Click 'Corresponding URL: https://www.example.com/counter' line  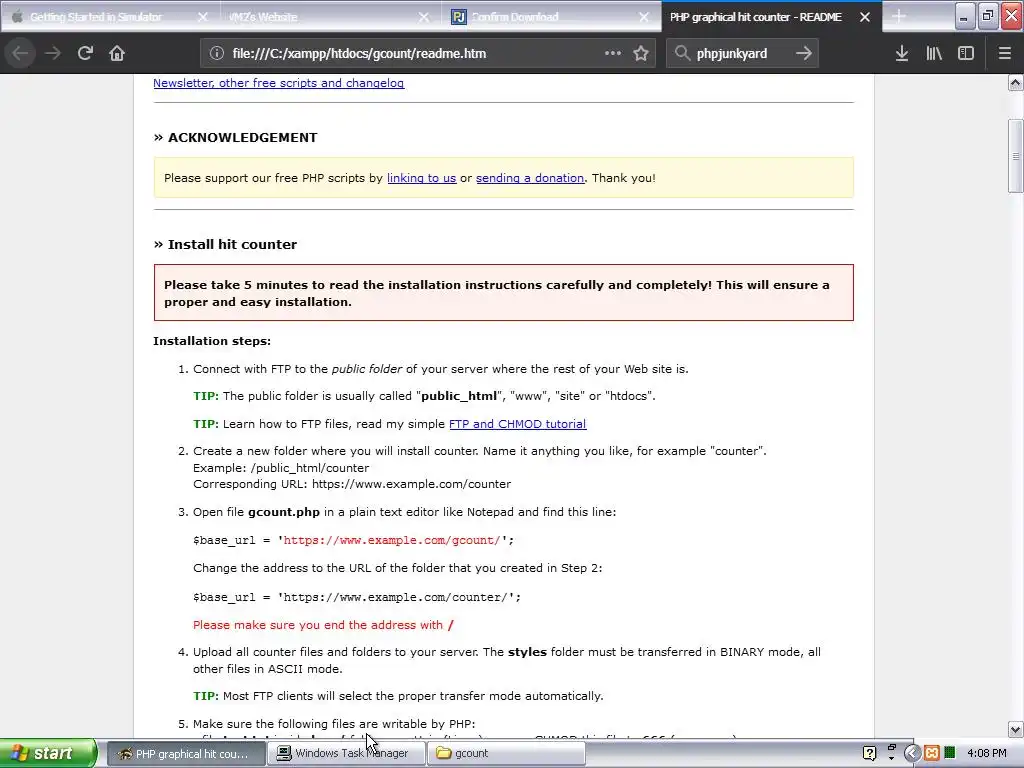tap(352, 484)
